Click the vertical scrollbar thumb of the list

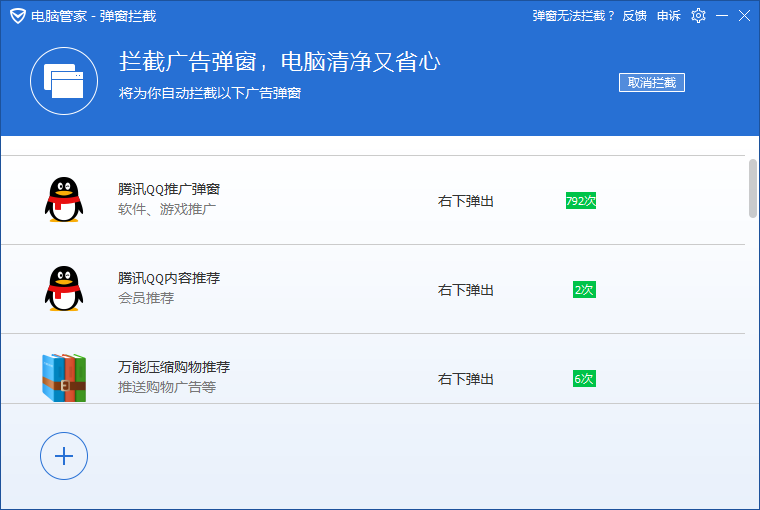[753, 188]
